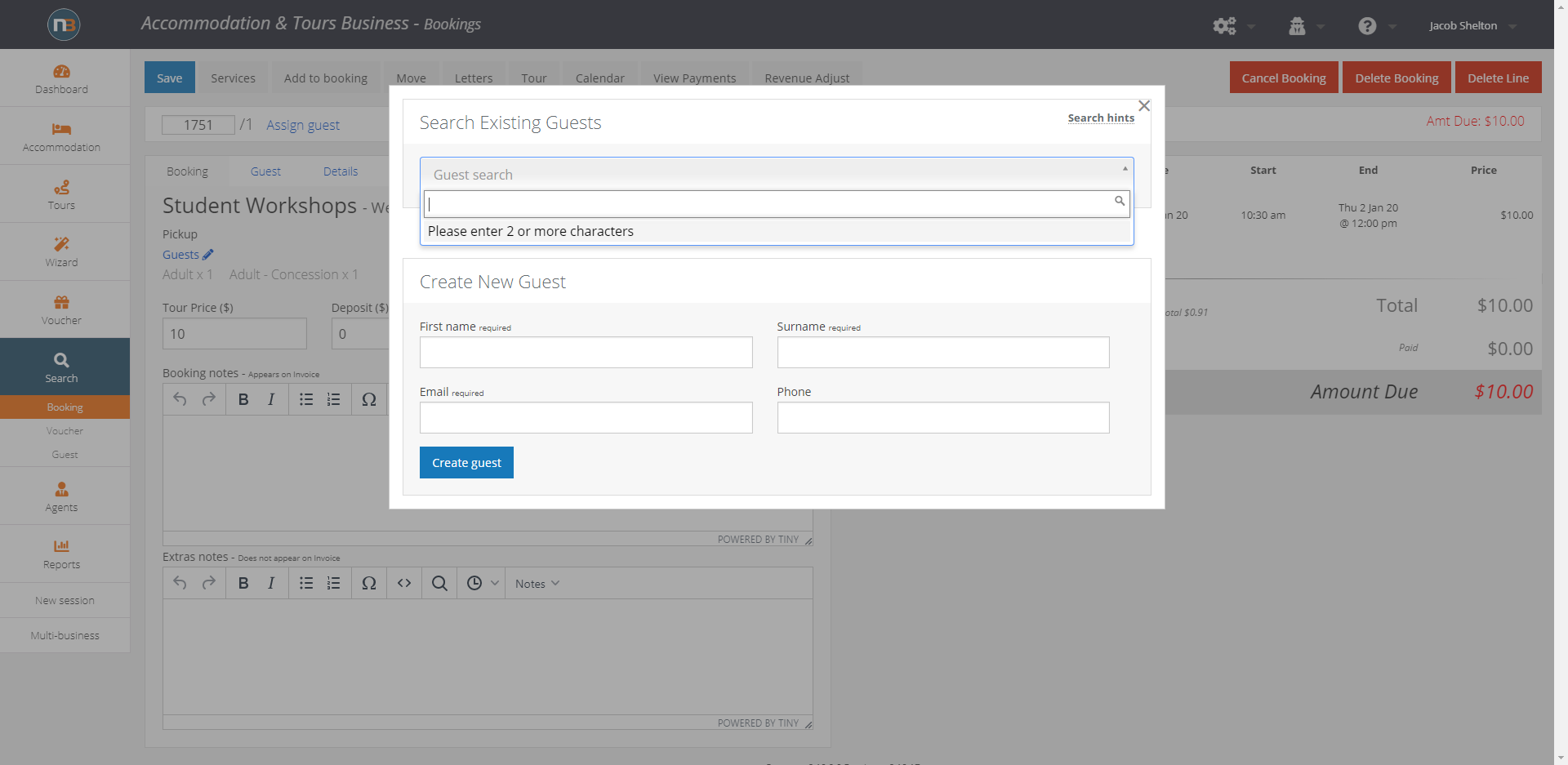Screen dimensions: 1568x765
Task: Open the Calendar option
Action: (x=600, y=78)
